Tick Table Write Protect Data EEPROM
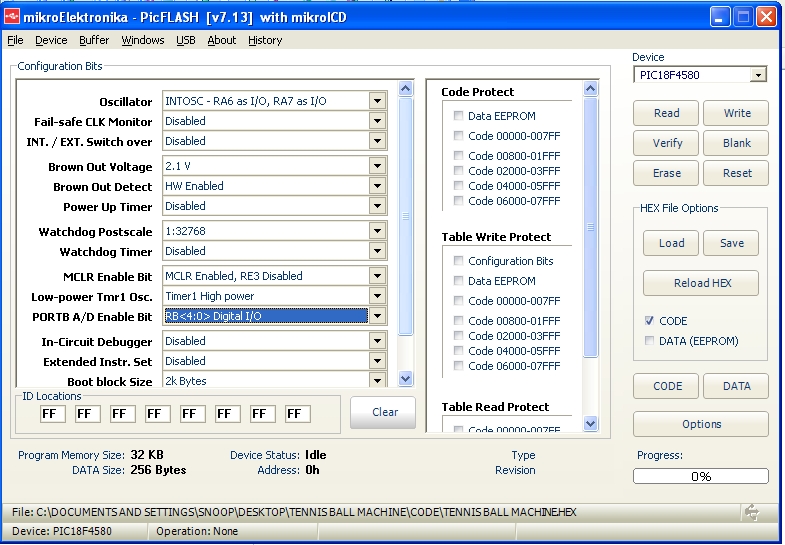 pyautogui.click(x=458, y=280)
